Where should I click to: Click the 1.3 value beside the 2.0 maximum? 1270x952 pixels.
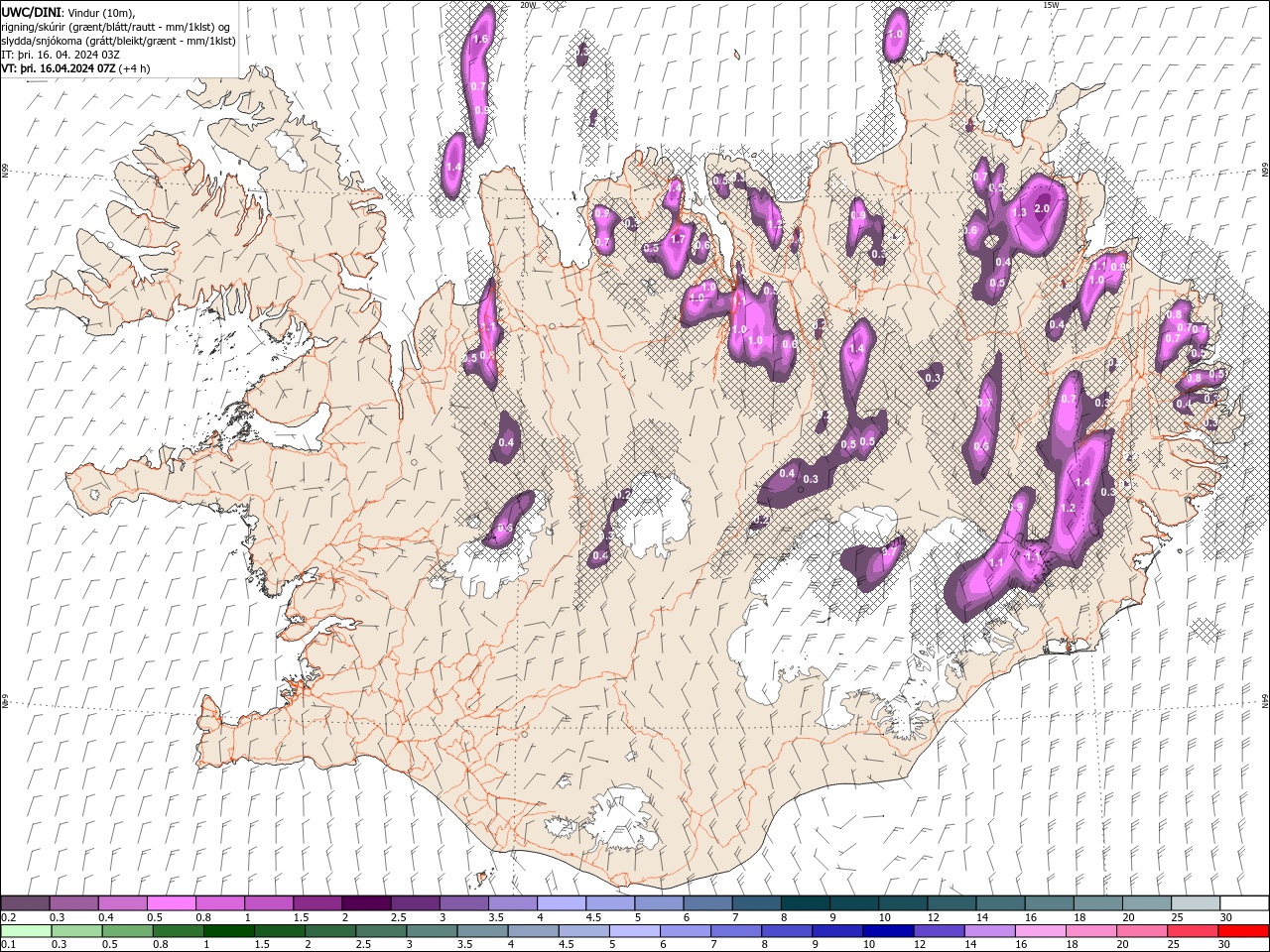tap(1018, 212)
